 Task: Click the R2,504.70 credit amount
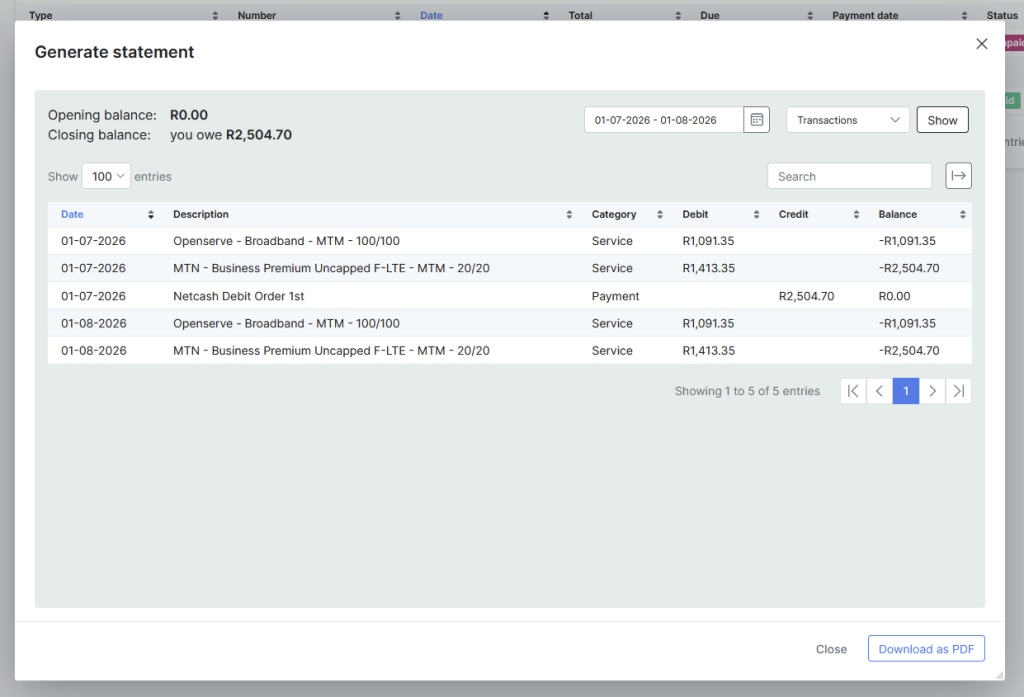pyautogui.click(x=806, y=296)
